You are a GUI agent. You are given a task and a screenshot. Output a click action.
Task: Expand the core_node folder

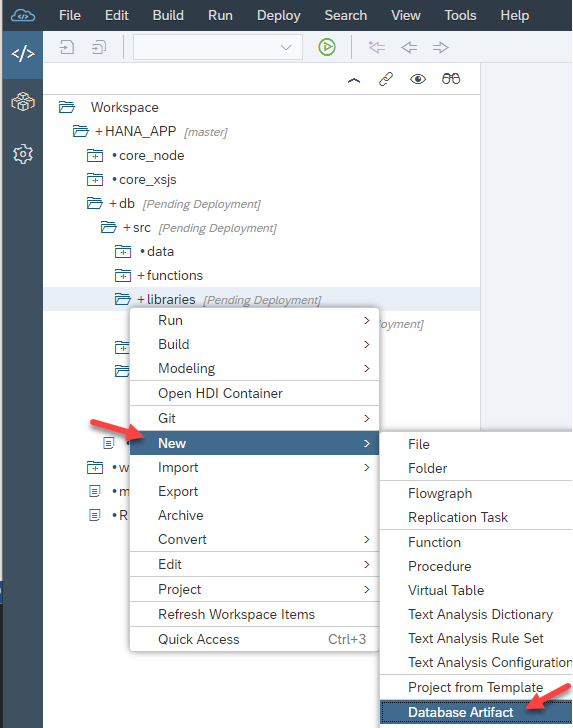[x=95, y=156]
